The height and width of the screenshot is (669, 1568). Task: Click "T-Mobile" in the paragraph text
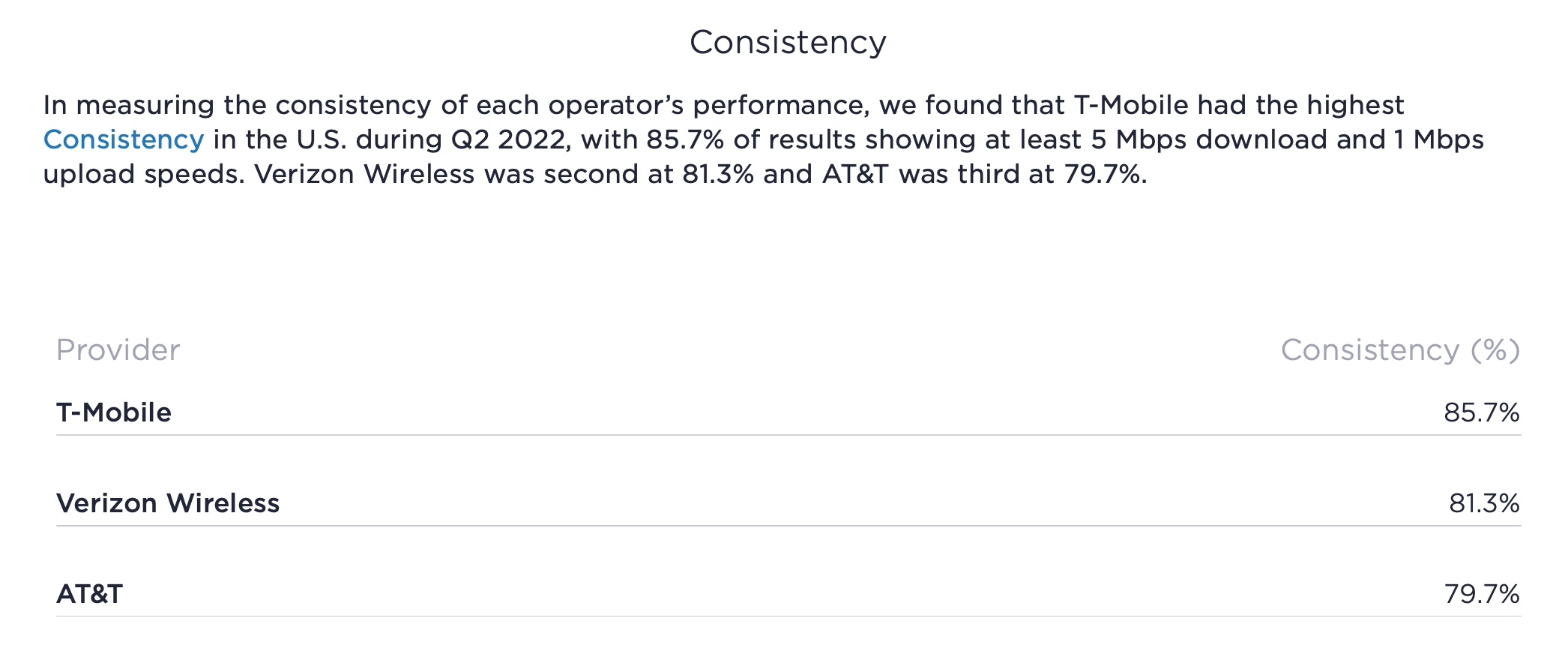(x=1131, y=106)
